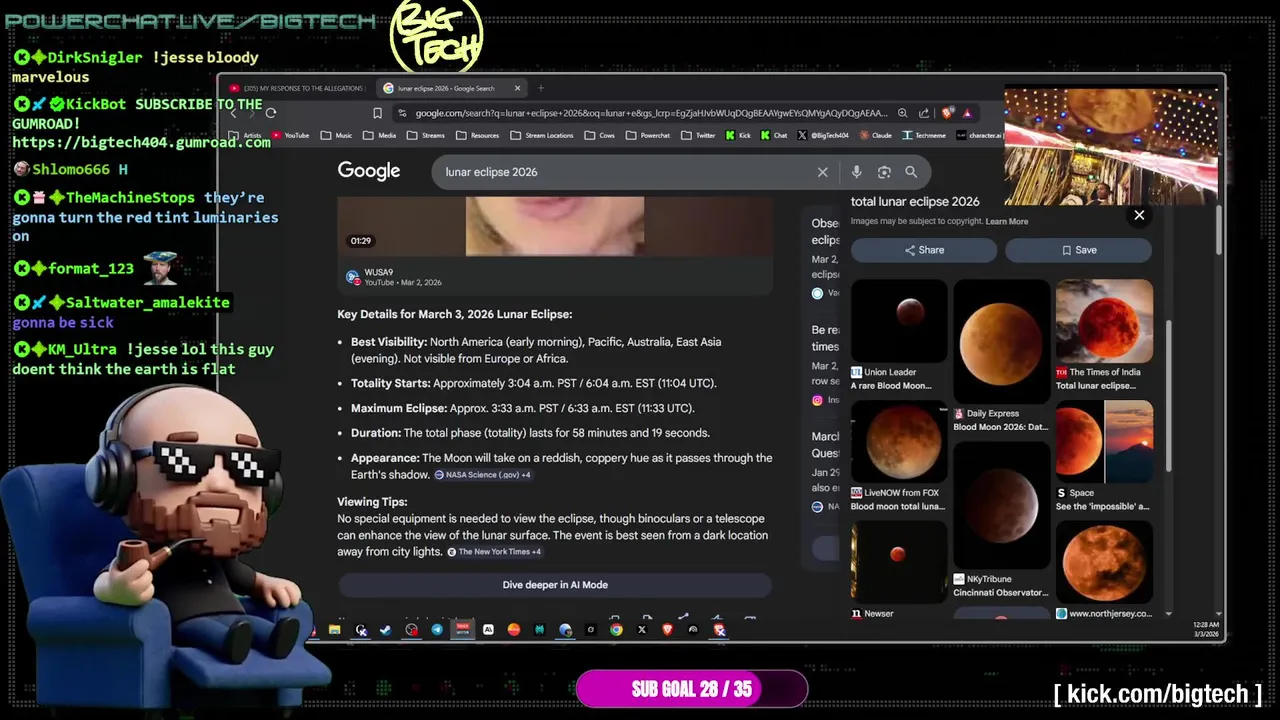The image size is (1280, 720).
Task: Open Steam from the taskbar
Action: [x=386, y=630]
